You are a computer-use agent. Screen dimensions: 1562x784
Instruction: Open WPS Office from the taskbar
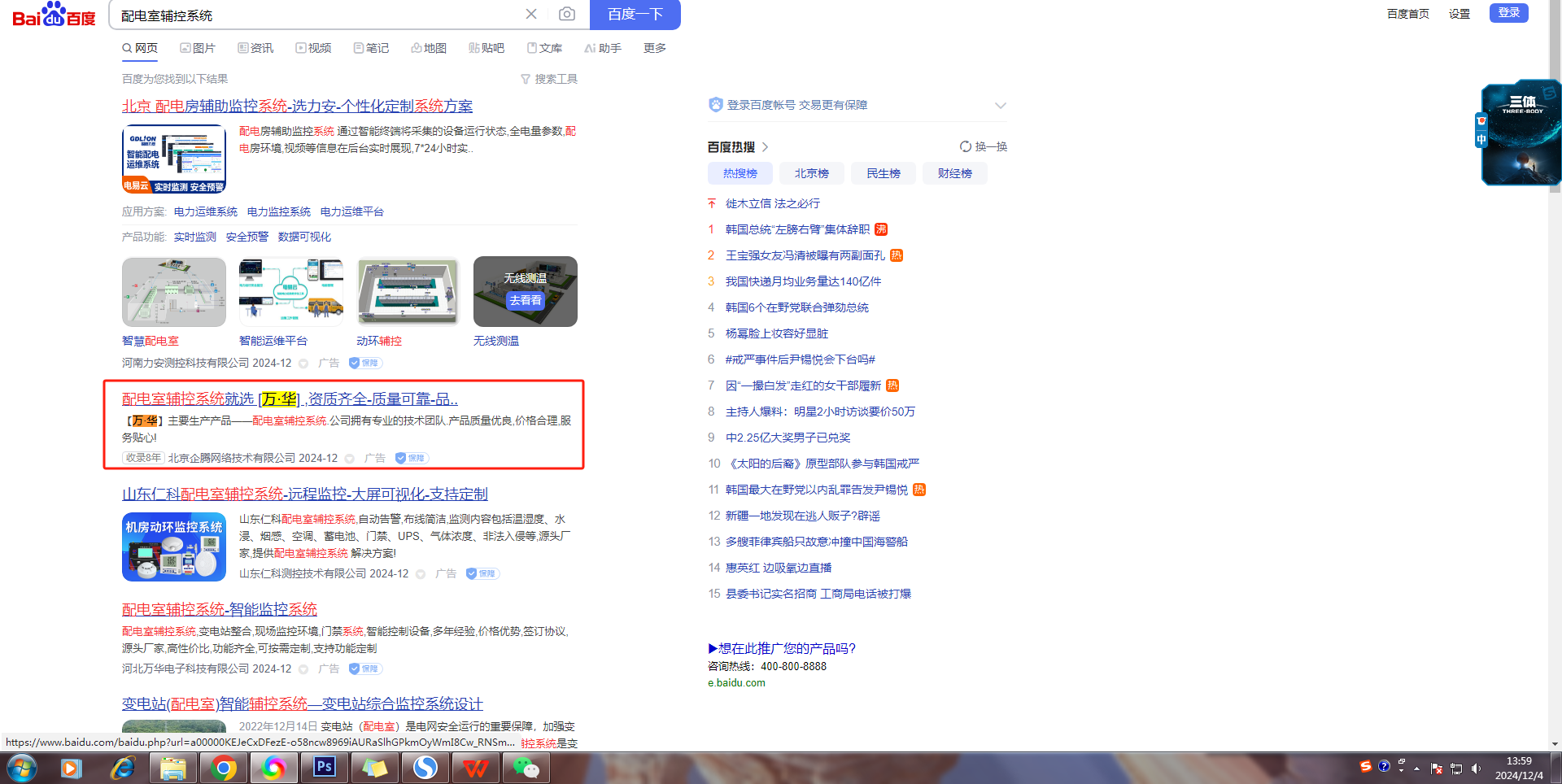click(x=476, y=768)
